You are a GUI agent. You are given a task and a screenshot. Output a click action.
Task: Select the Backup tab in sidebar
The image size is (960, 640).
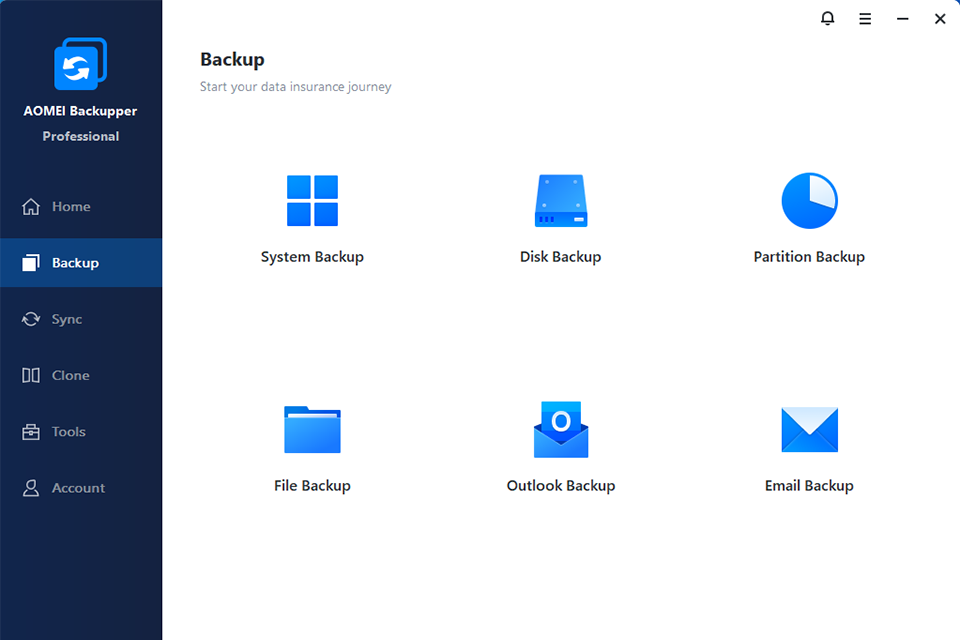pos(81,263)
